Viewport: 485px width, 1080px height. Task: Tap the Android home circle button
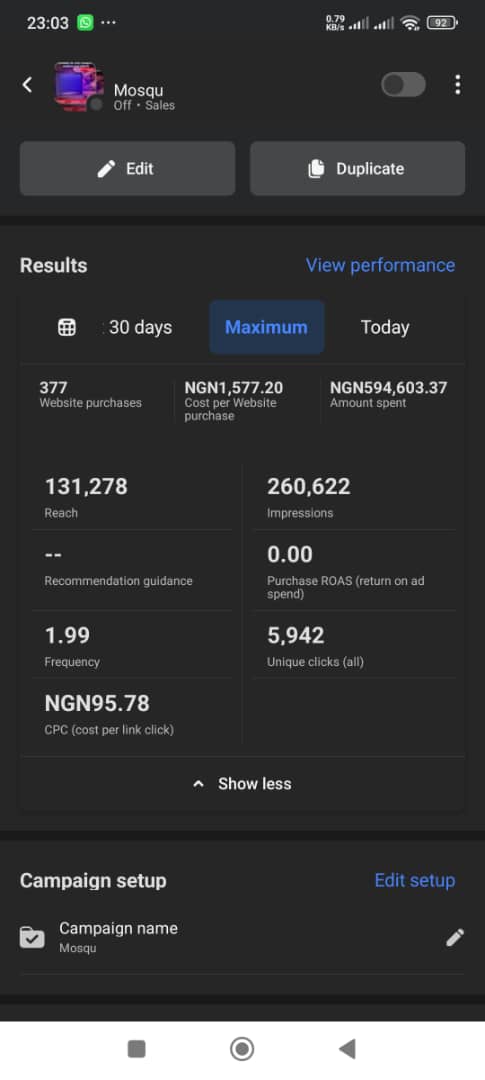242,1049
